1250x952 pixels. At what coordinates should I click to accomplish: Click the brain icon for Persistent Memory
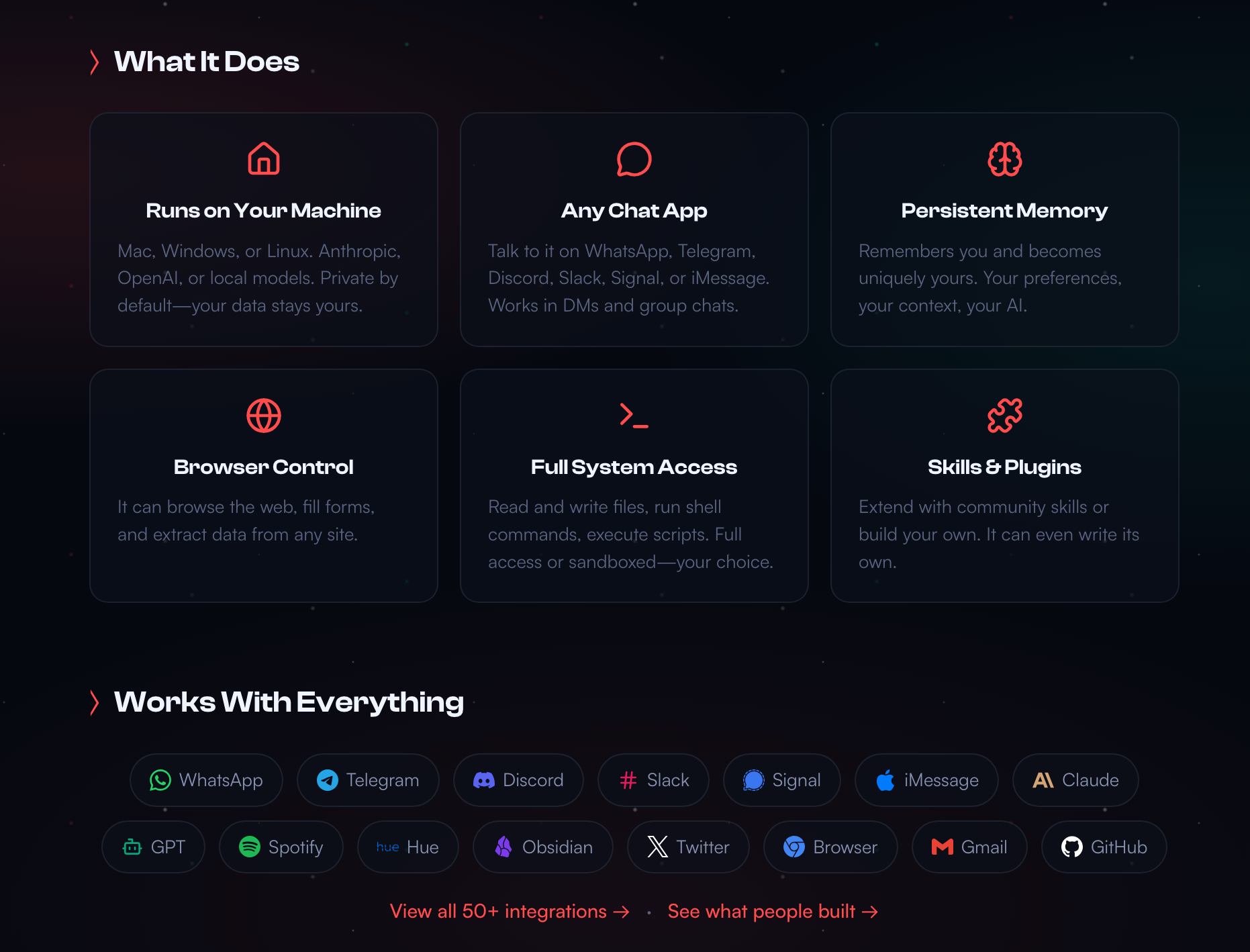[1004, 159]
